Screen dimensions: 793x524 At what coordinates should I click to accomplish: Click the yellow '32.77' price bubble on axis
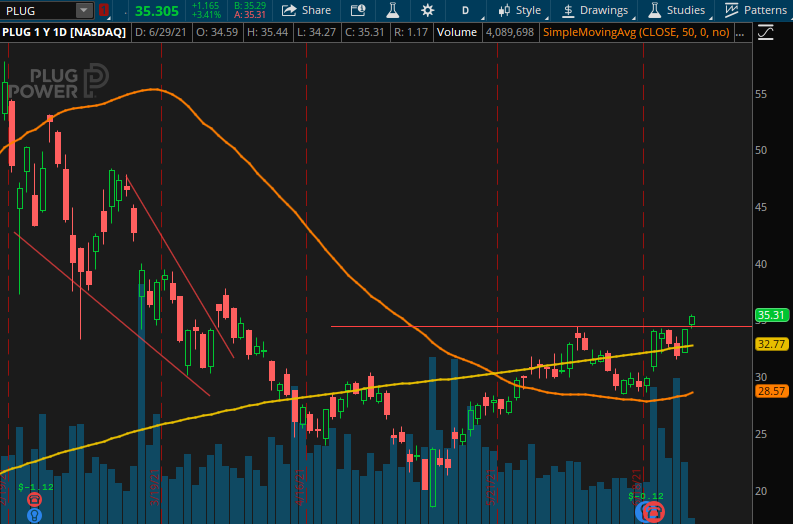click(x=771, y=344)
